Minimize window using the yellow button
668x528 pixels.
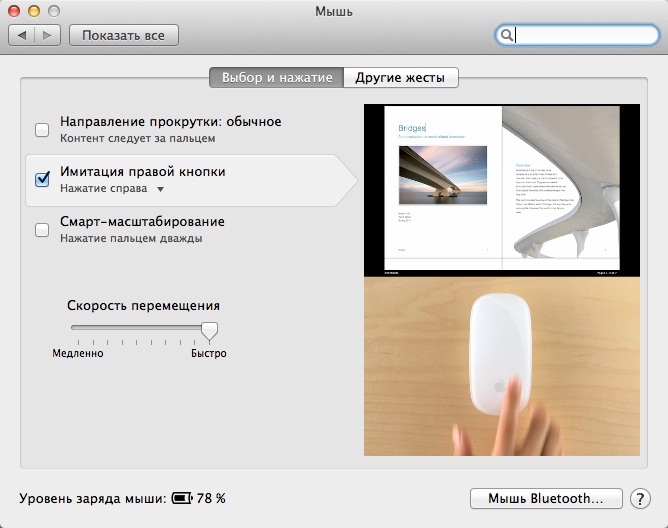tap(33, 10)
